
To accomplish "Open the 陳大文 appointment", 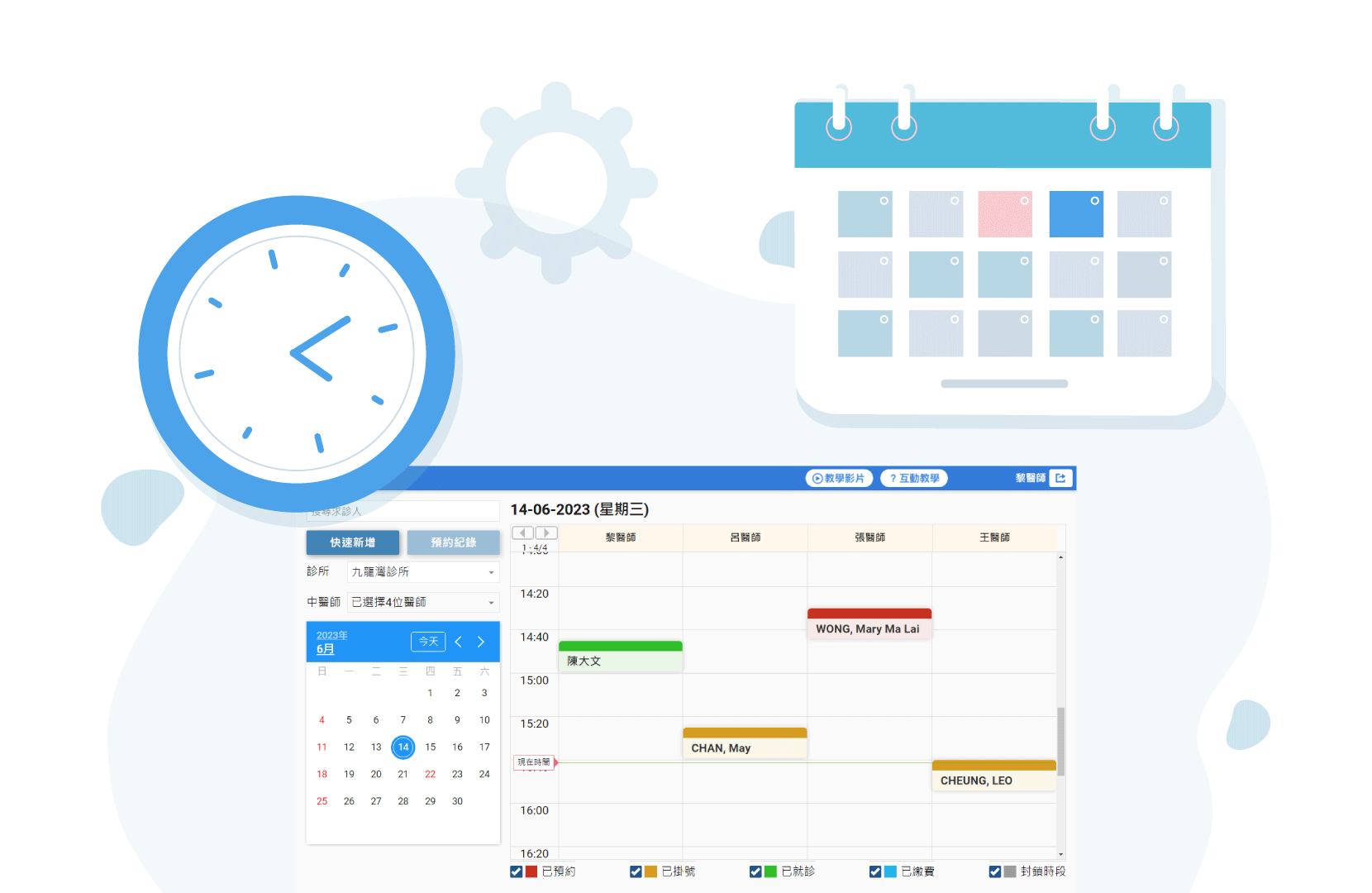I will [x=621, y=657].
